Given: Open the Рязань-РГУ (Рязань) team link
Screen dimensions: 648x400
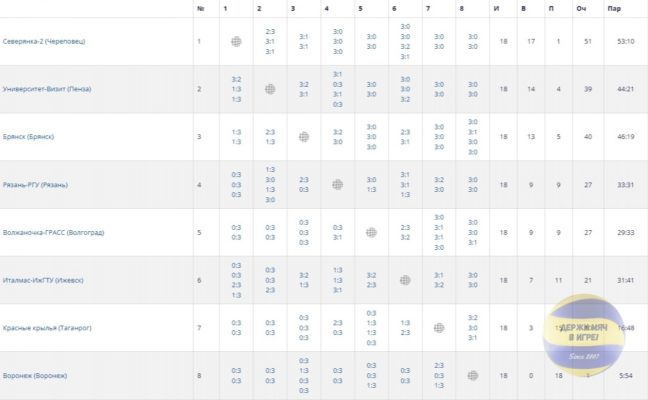Looking at the screenshot, I should (x=35, y=185).
